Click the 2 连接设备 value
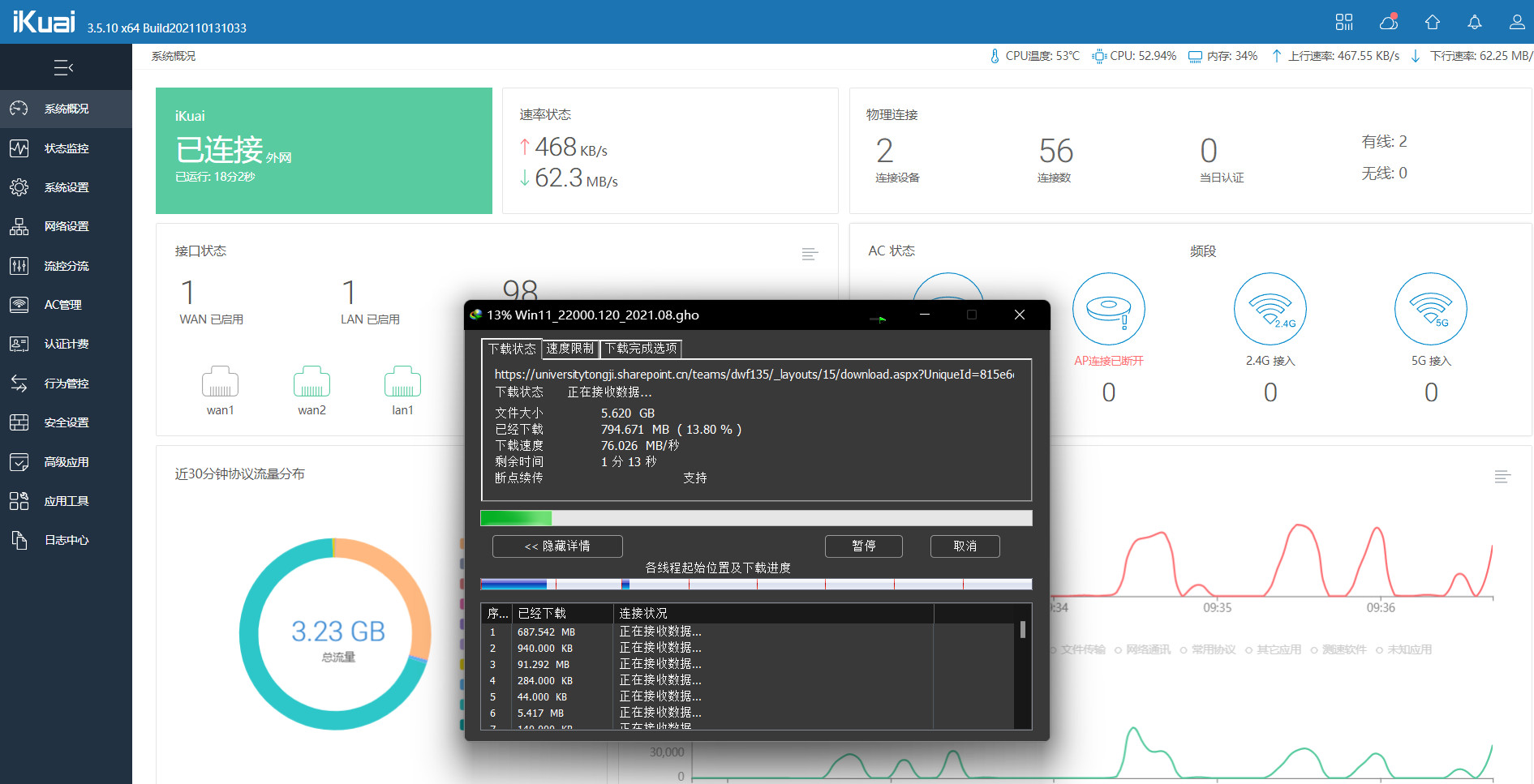 [884, 152]
